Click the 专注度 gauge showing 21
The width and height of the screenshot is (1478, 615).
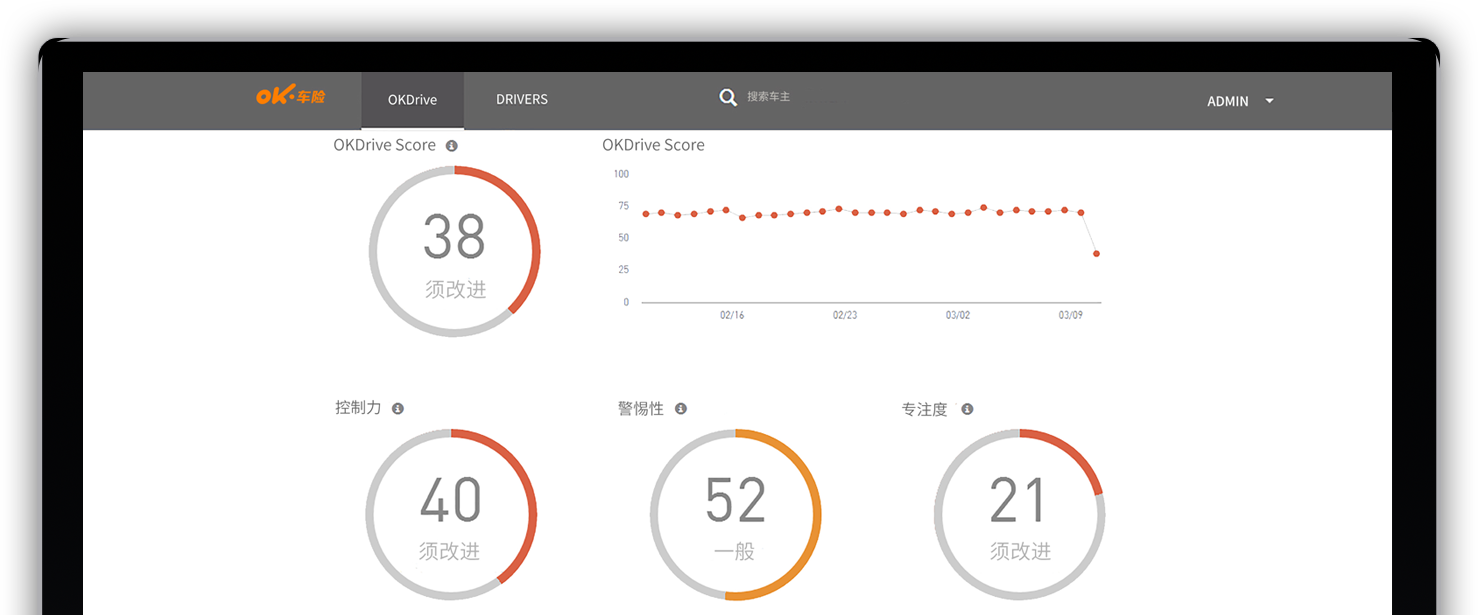(1019, 514)
